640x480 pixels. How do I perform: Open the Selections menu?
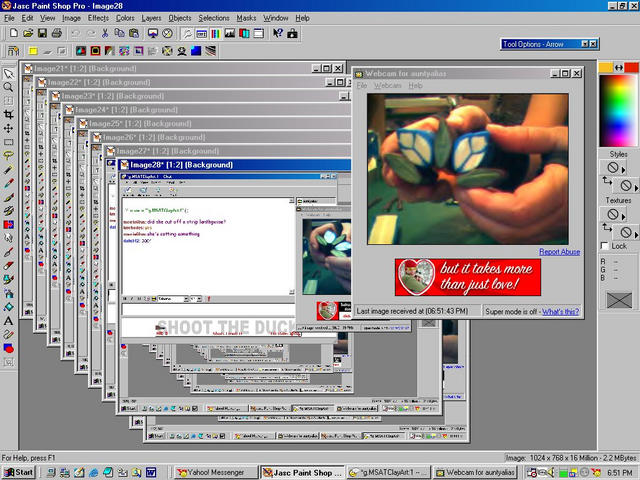pos(214,18)
